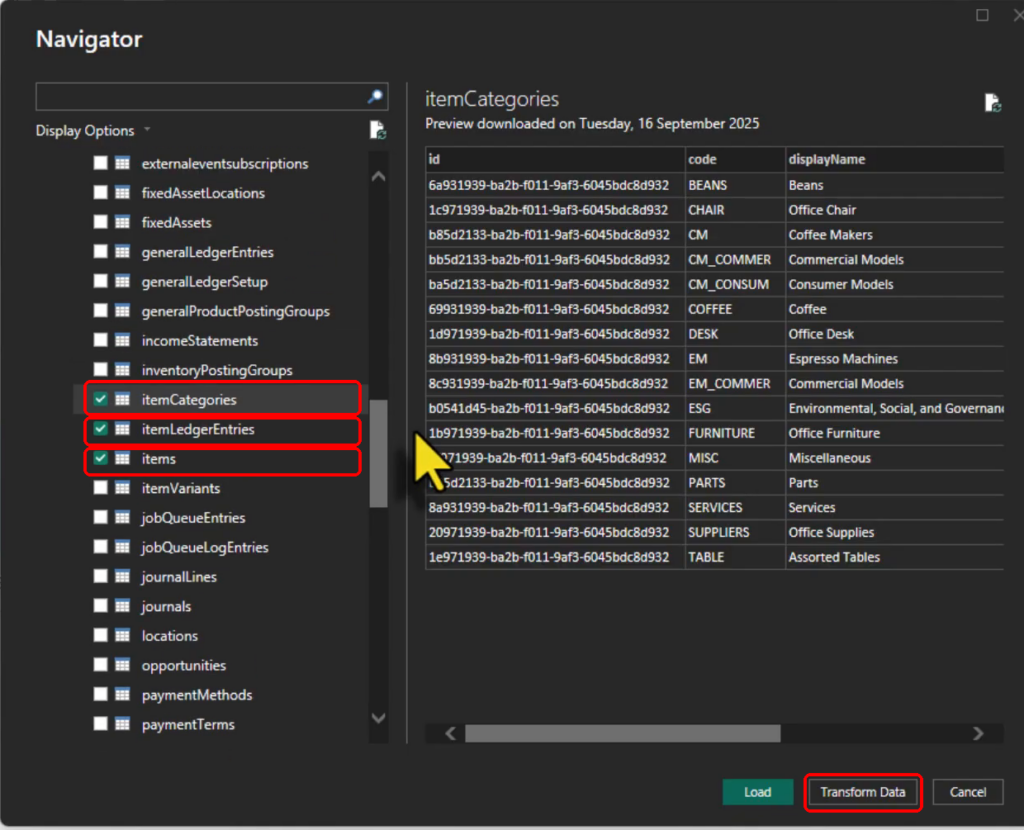Click the table icon next to itemVariants
The width and height of the screenshot is (1024, 830).
[x=122, y=488]
